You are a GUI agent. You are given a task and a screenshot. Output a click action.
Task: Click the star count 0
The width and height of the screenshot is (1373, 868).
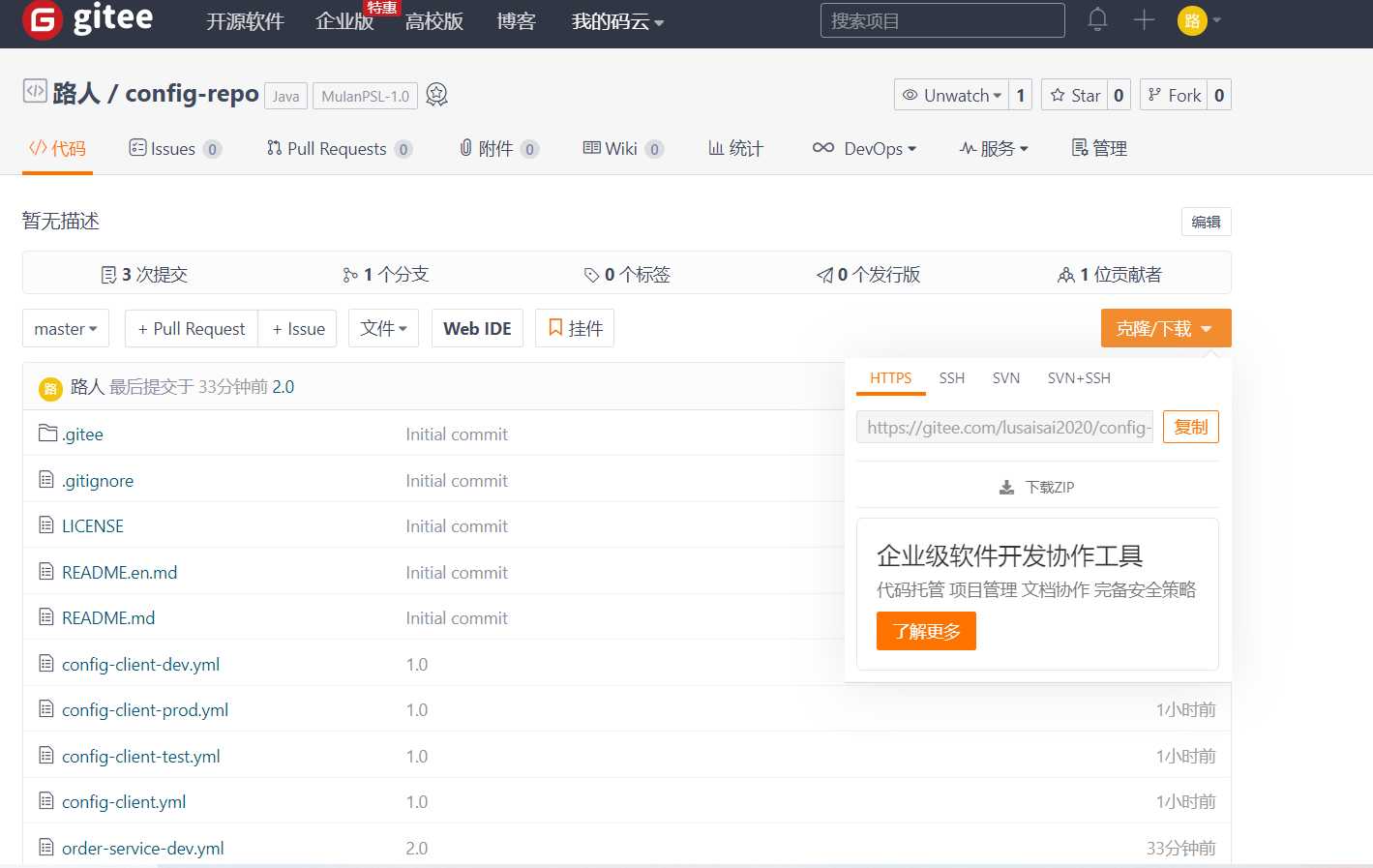click(x=1119, y=95)
